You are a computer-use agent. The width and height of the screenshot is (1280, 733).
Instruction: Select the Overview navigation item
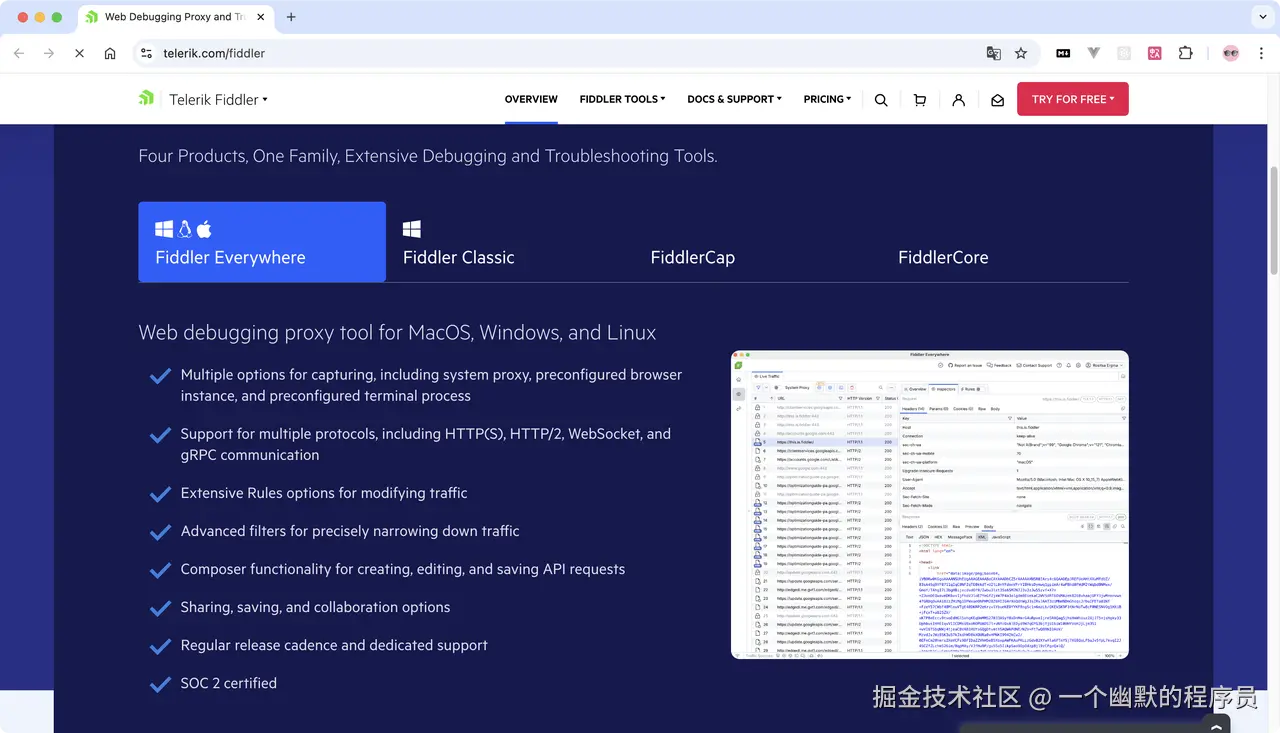(531, 99)
